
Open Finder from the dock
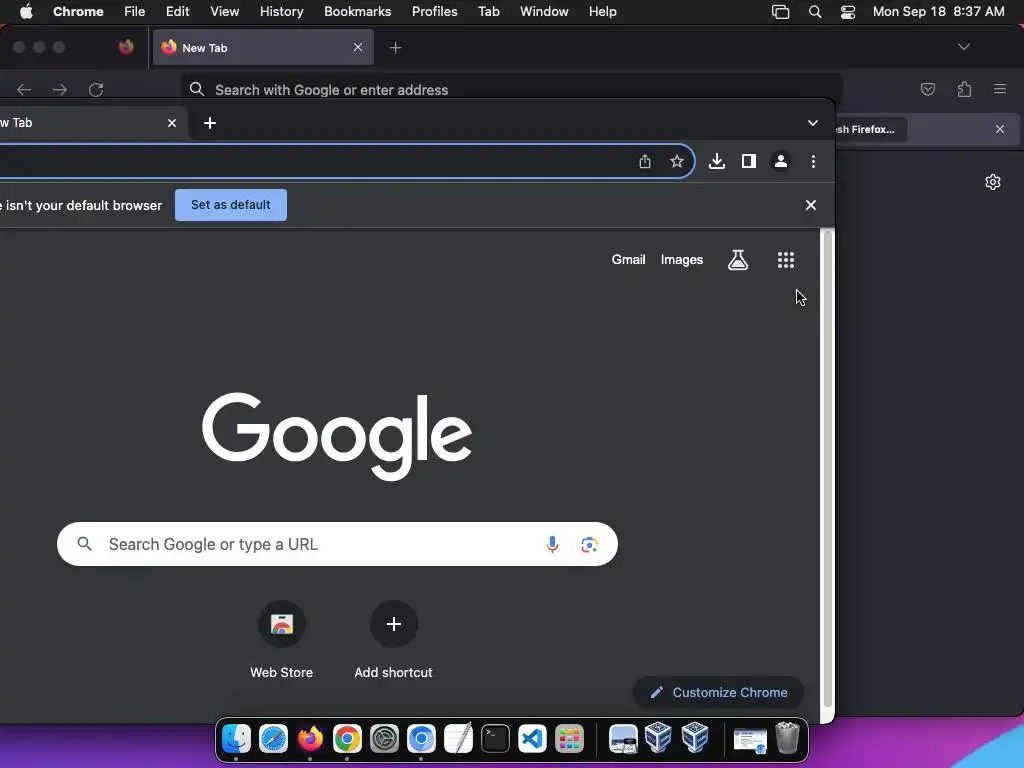tap(236, 739)
